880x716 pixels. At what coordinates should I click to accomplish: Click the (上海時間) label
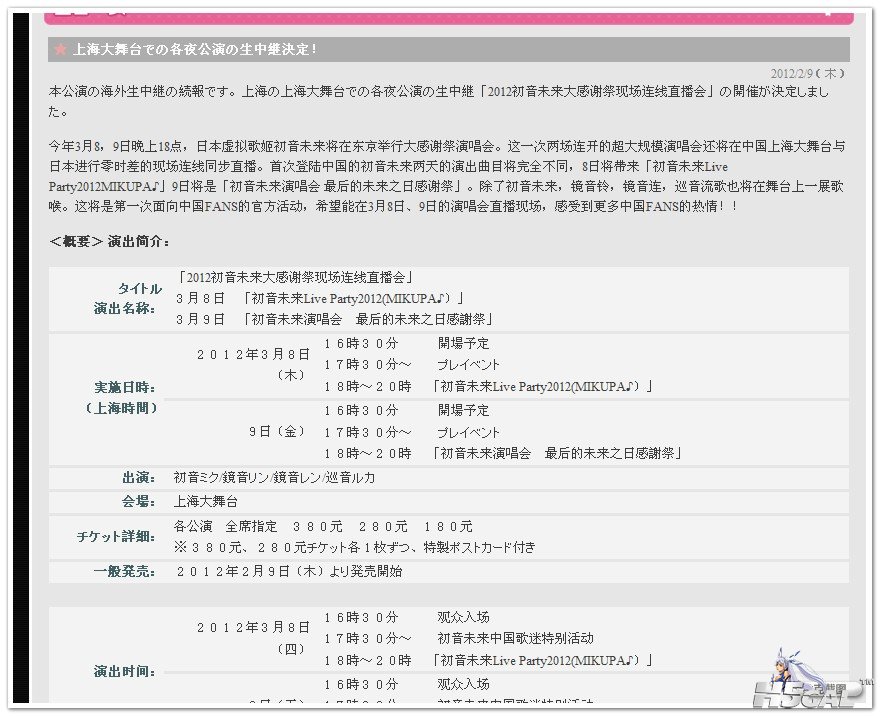tap(121, 408)
